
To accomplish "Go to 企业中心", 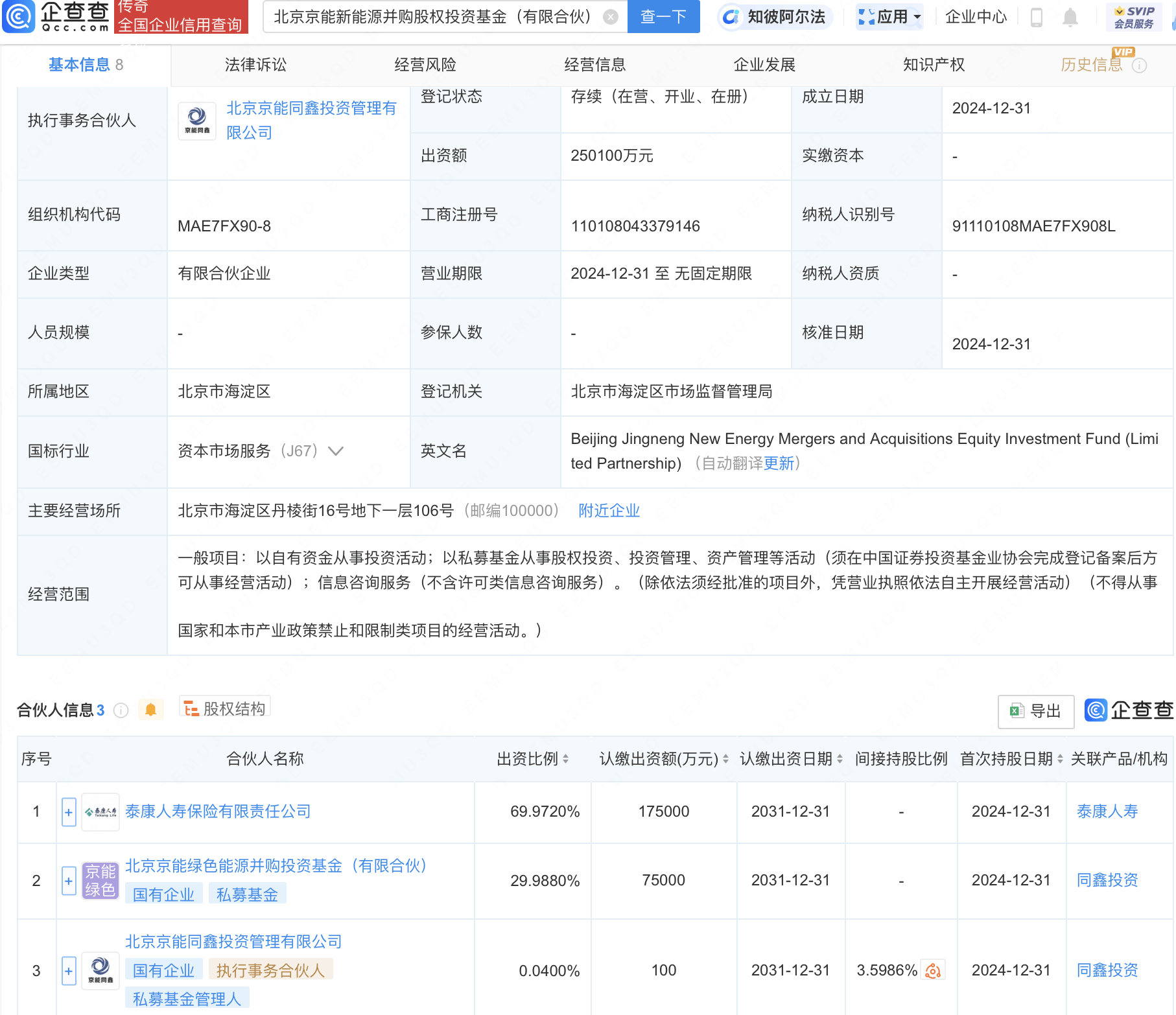I will [976, 17].
